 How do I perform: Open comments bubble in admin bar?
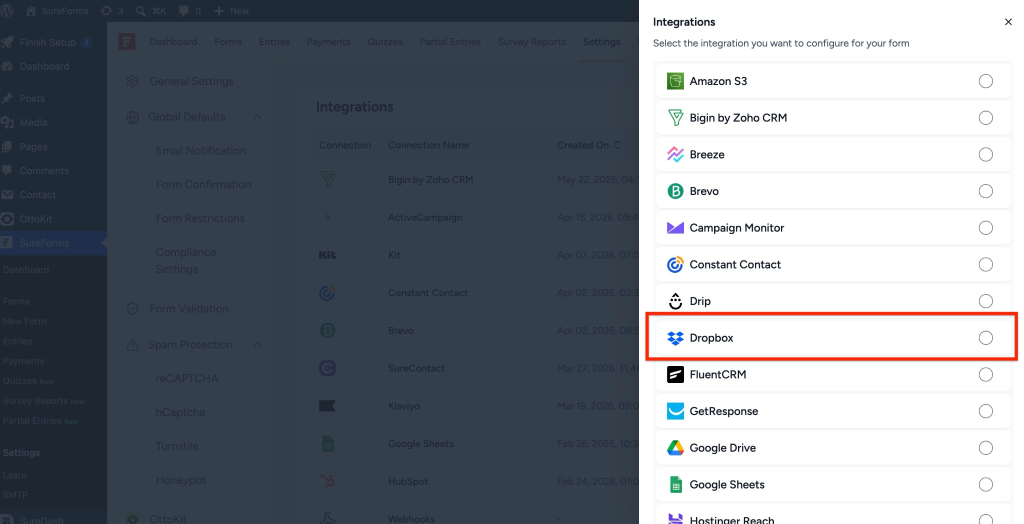click(x=184, y=10)
